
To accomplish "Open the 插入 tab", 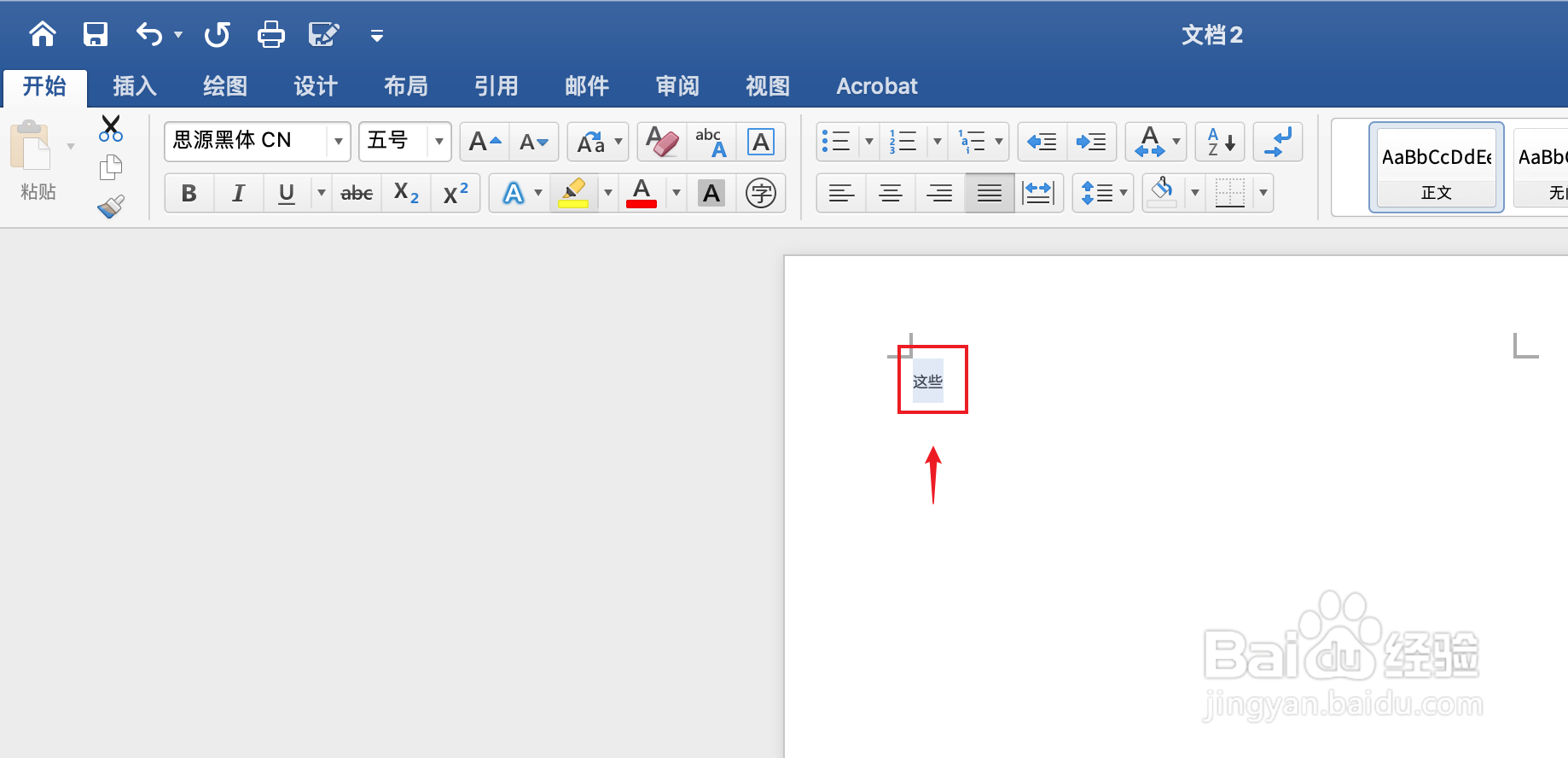I will [135, 86].
